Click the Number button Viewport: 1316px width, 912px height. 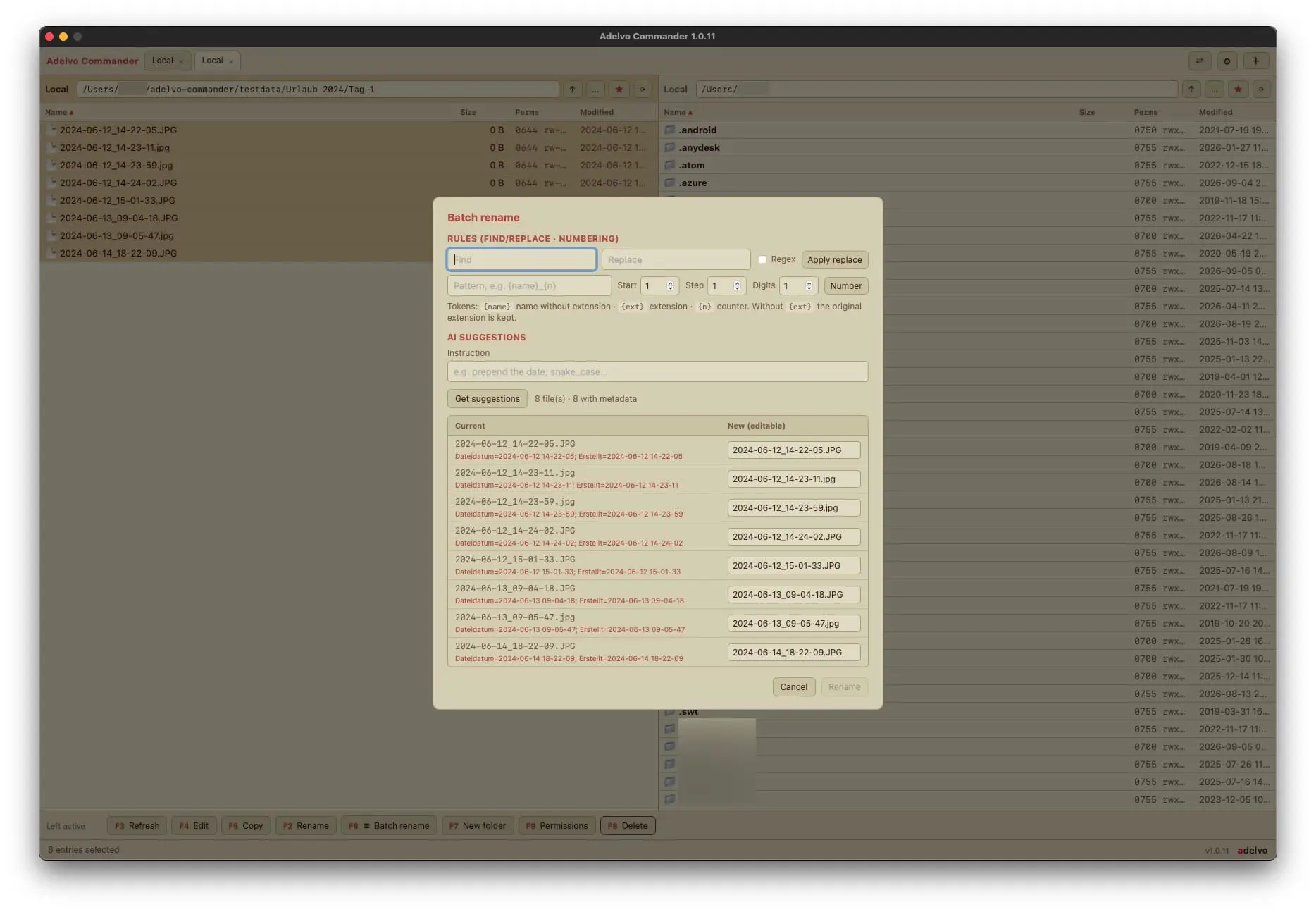[x=846, y=285]
